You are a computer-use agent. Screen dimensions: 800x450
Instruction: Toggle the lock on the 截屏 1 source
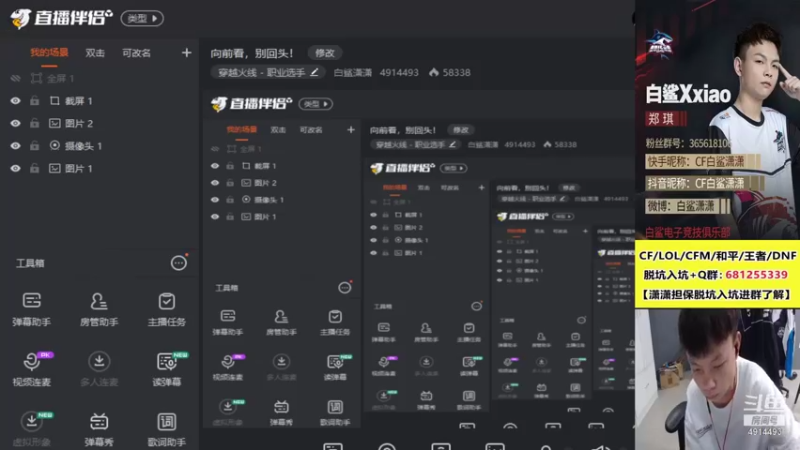(x=35, y=101)
